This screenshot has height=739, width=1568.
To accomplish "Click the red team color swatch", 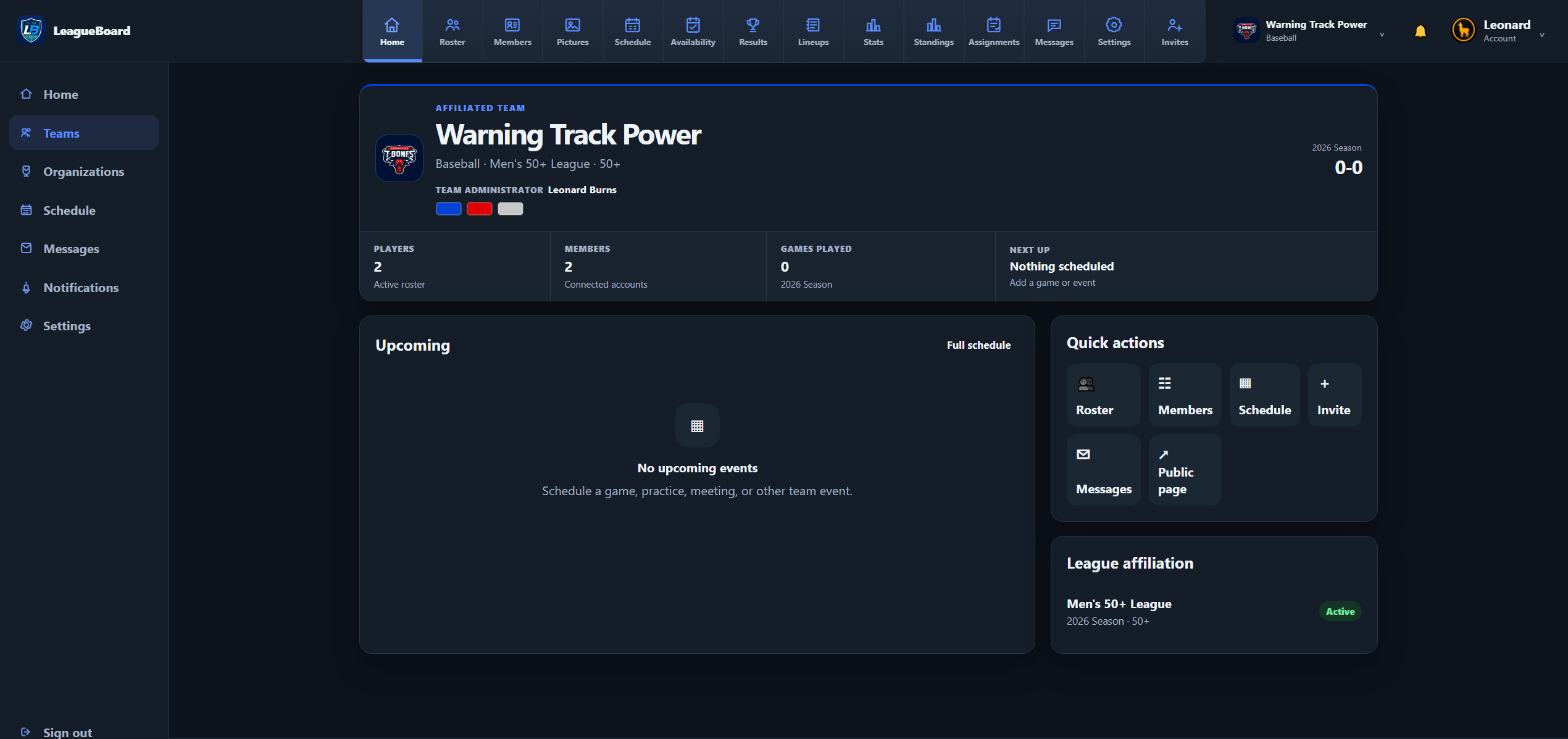I will coord(480,209).
